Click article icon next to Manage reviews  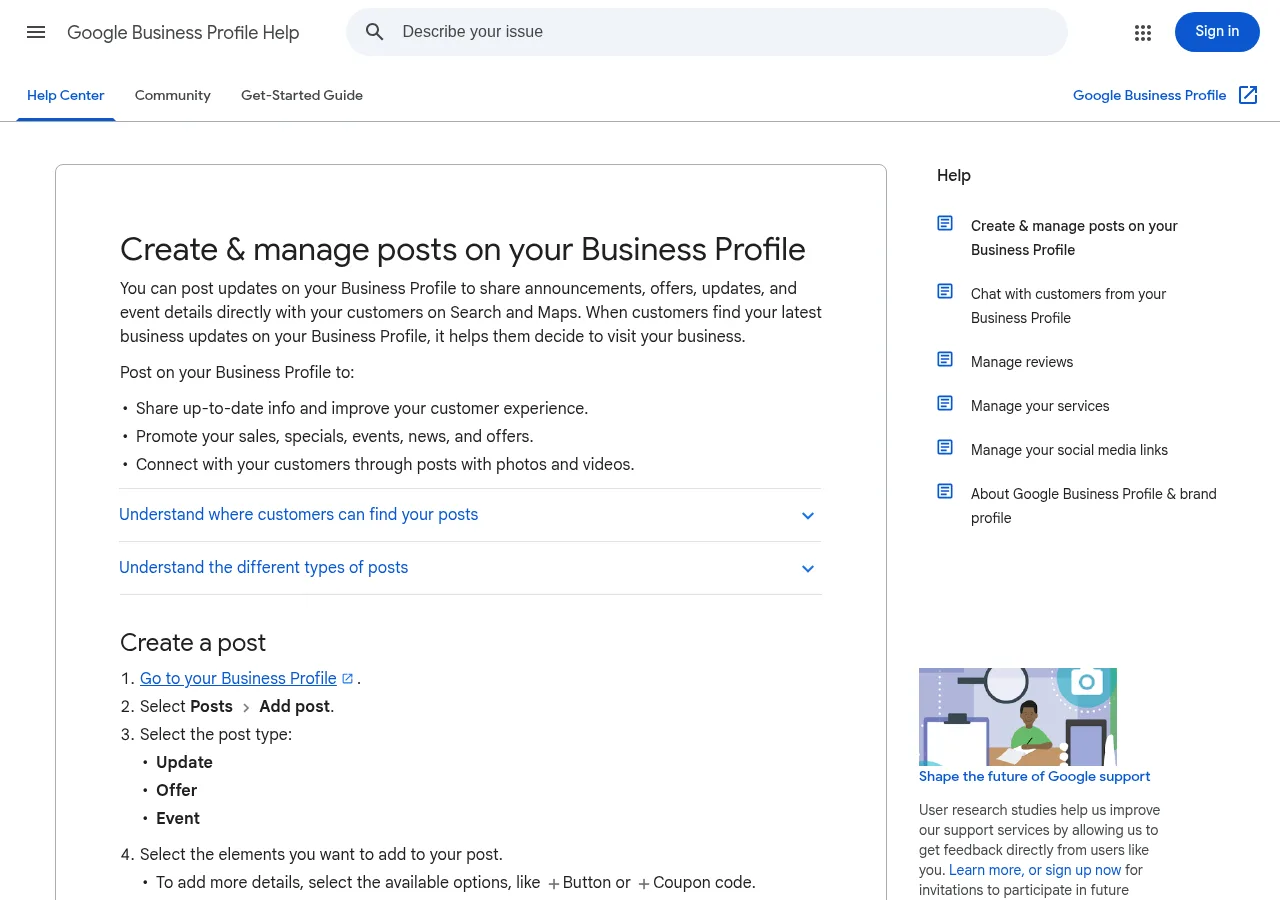point(945,359)
